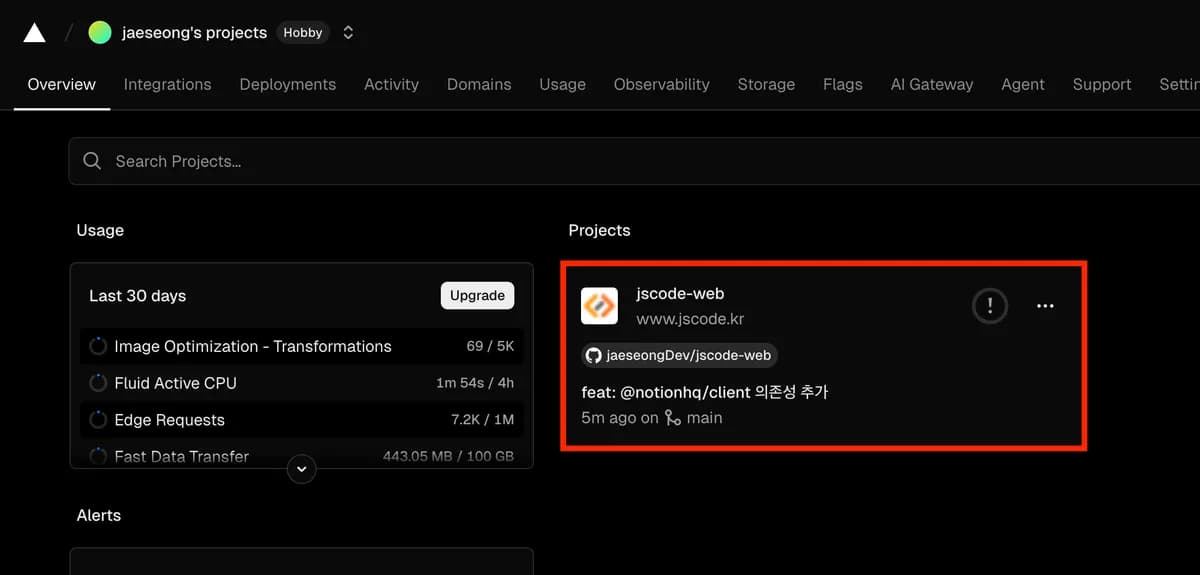This screenshot has width=1200, height=575.
Task: Focus the Search Projects field
Action: pos(634,161)
